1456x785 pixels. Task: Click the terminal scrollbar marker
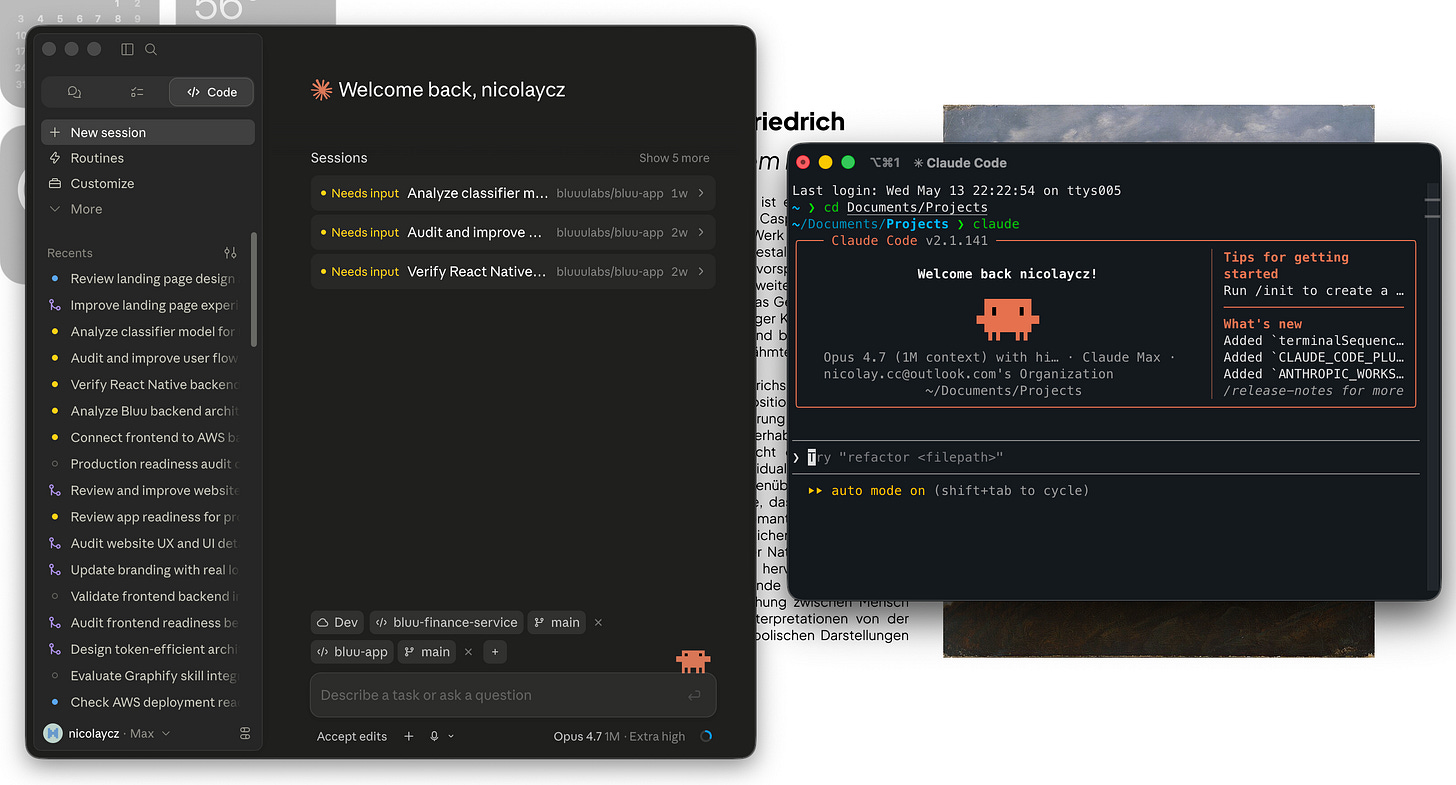coord(1432,207)
